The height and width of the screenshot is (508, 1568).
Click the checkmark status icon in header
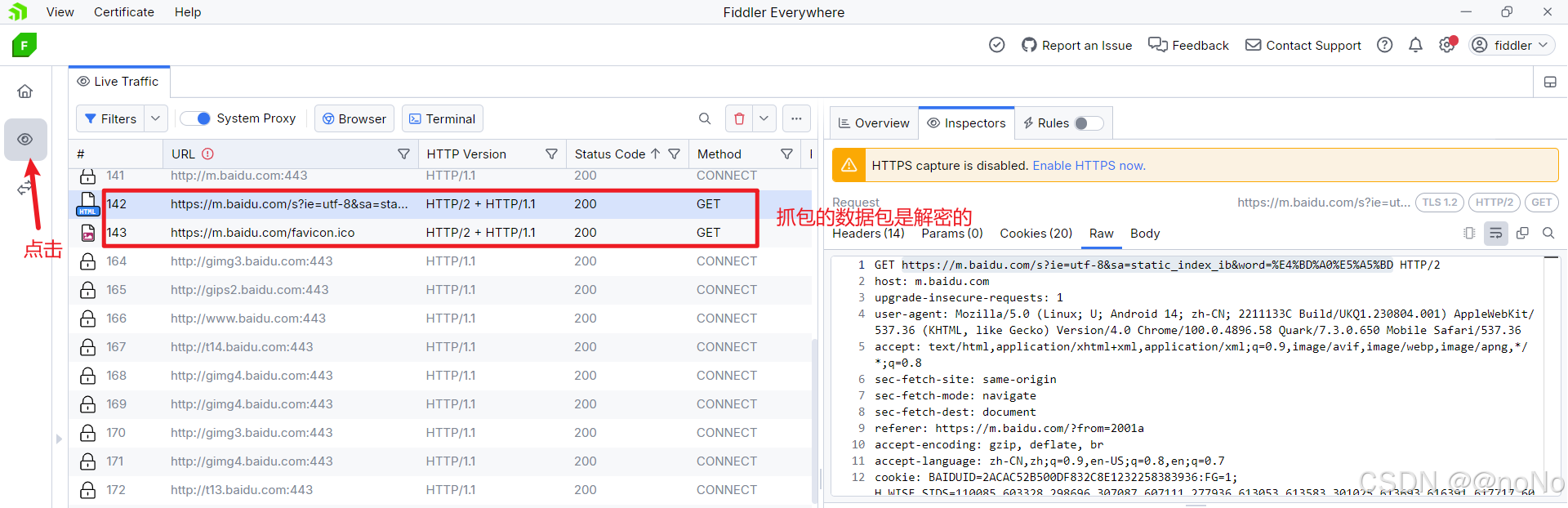click(996, 45)
